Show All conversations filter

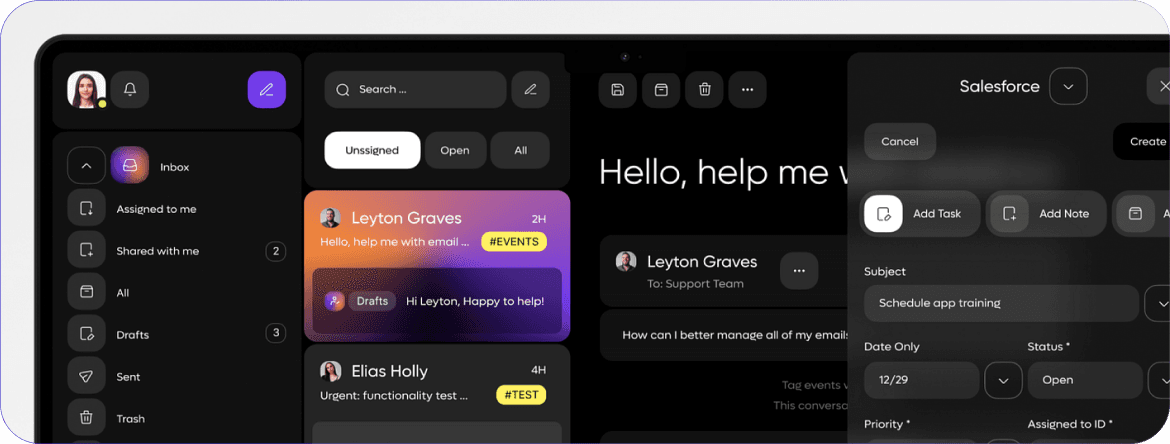coord(520,150)
